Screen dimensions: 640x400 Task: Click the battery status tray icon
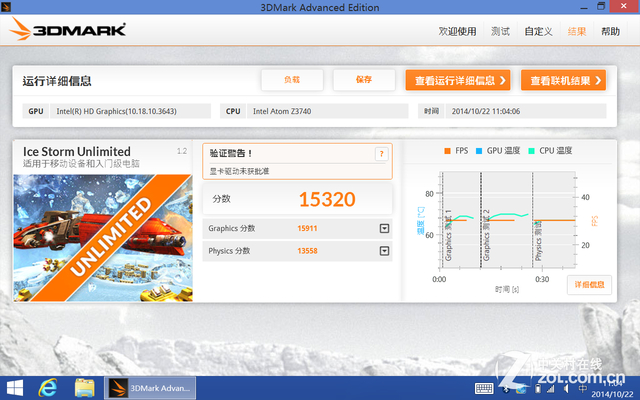click(538, 389)
